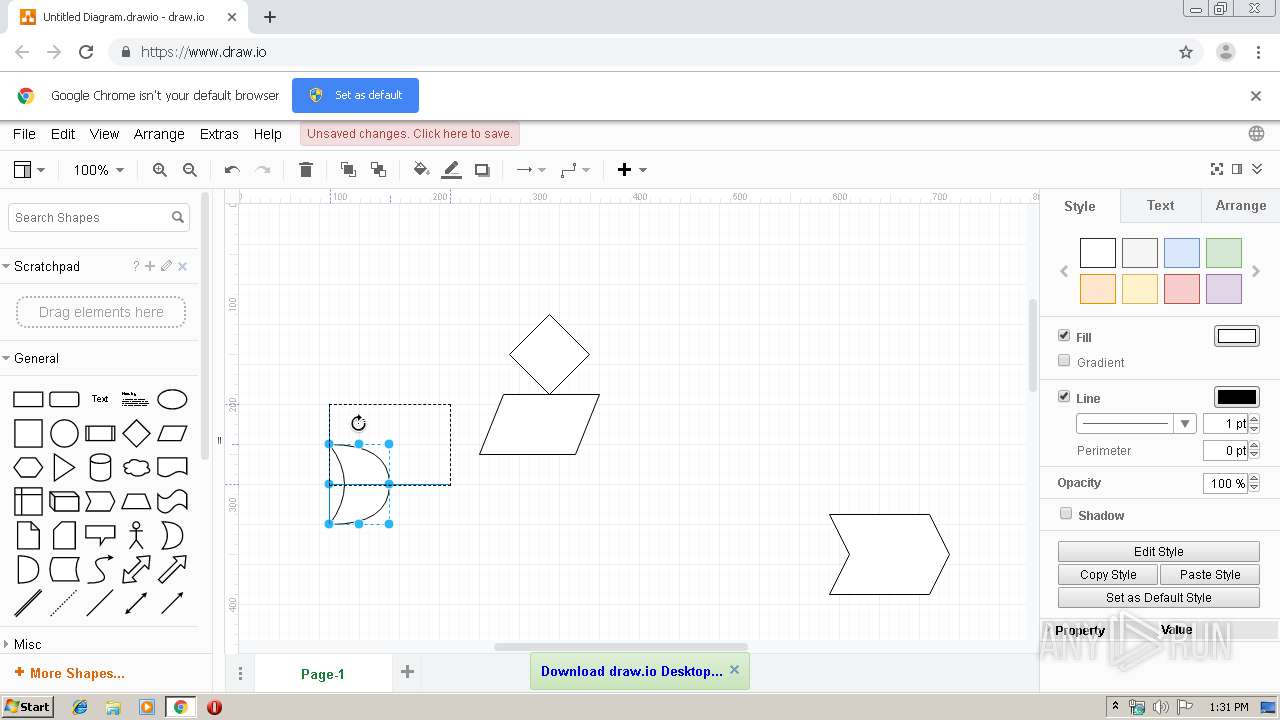Open the Extras menu

pyautogui.click(x=219, y=134)
